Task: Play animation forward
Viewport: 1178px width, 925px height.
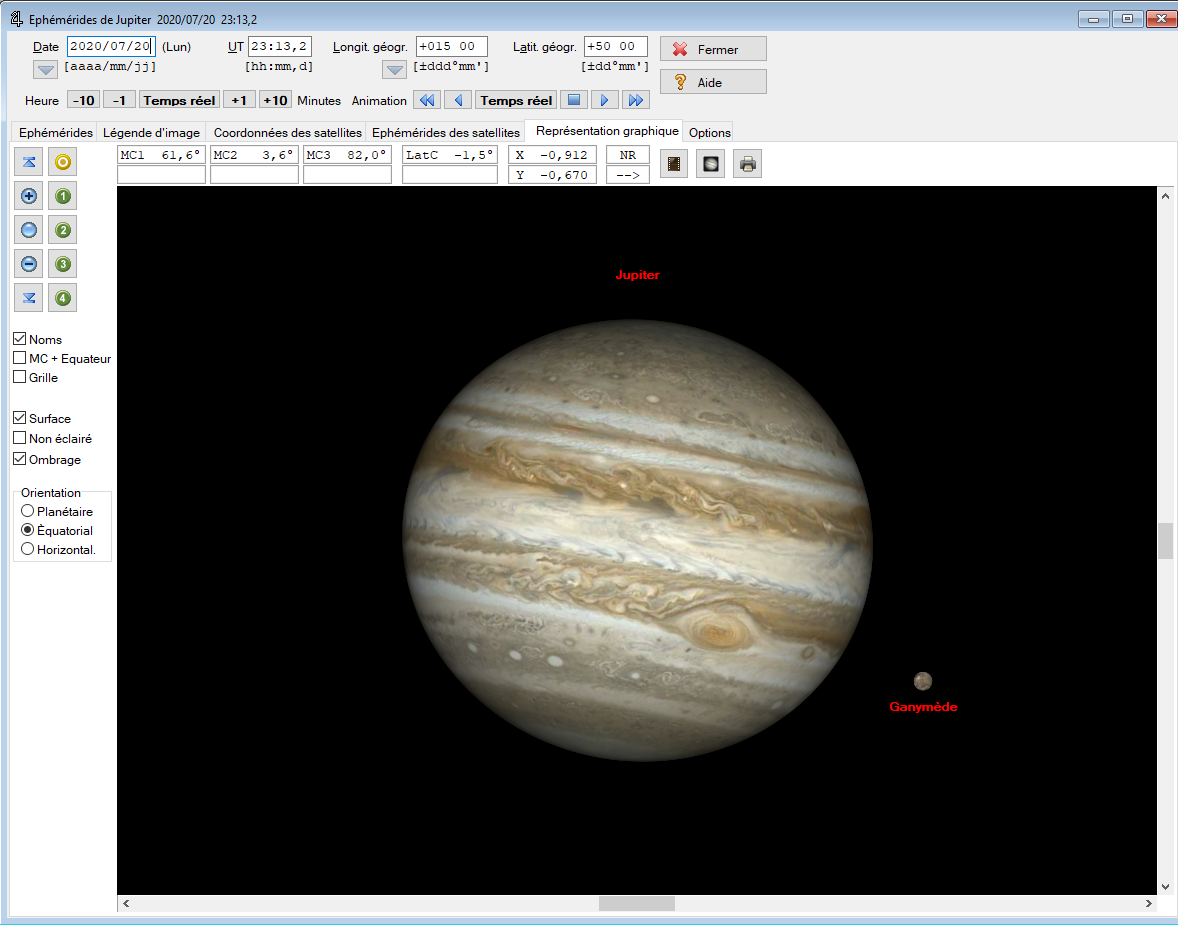Action: pyautogui.click(x=605, y=100)
